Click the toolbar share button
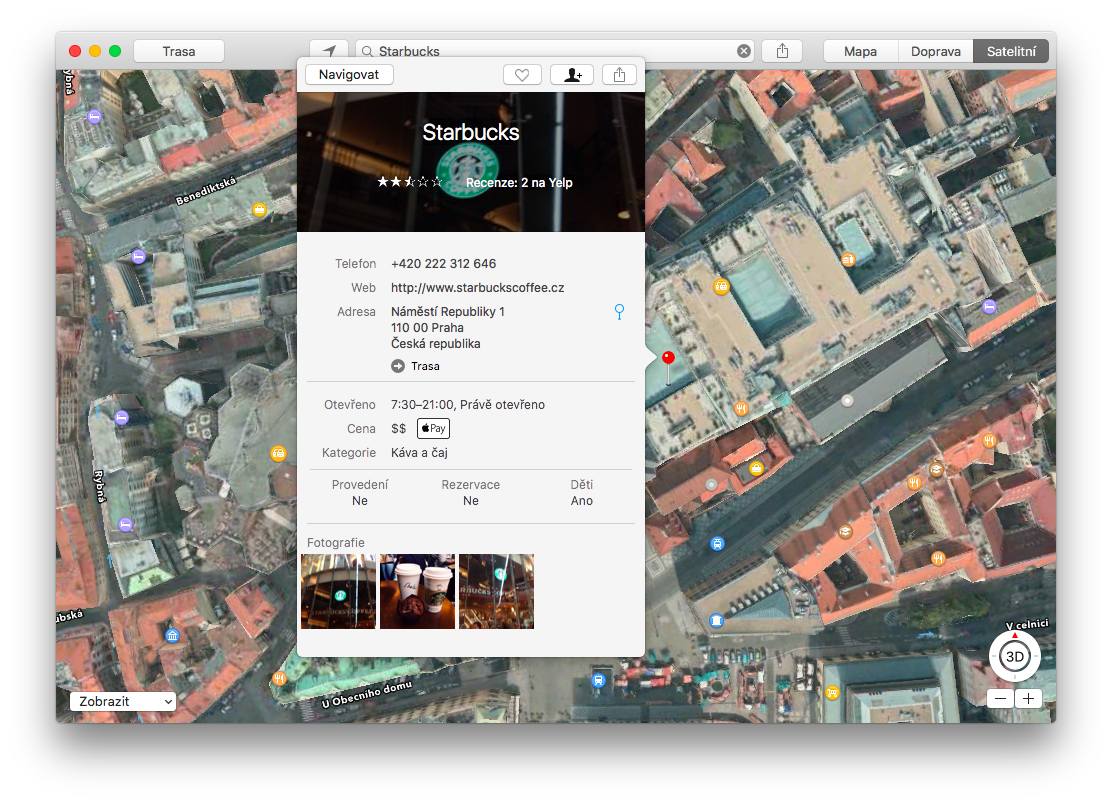Image resolution: width=1112 pixels, height=803 pixels. pyautogui.click(x=782, y=51)
